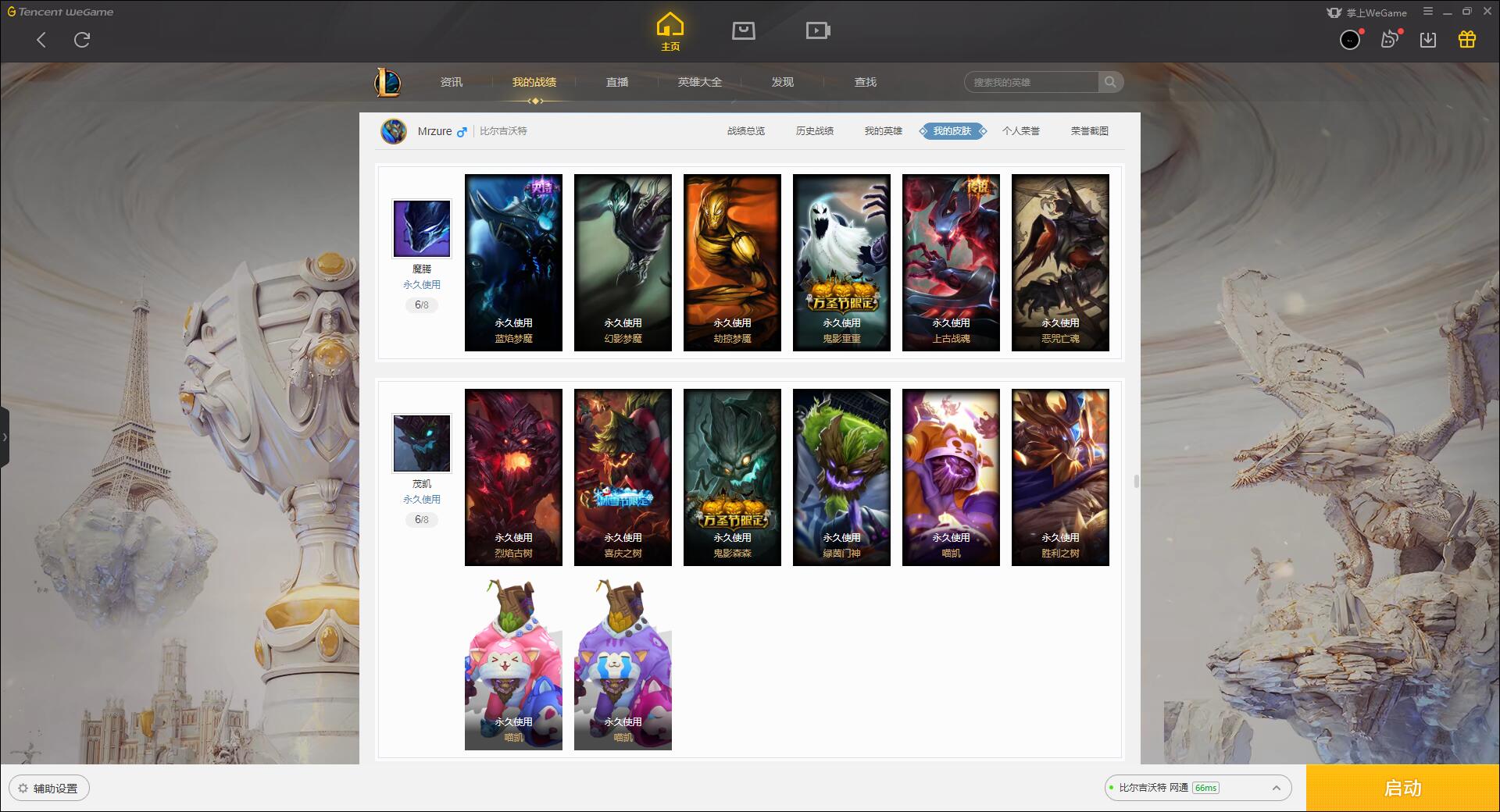Open the store bag icon in top bar
This screenshot has height=812, width=1500.
point(744,31)
